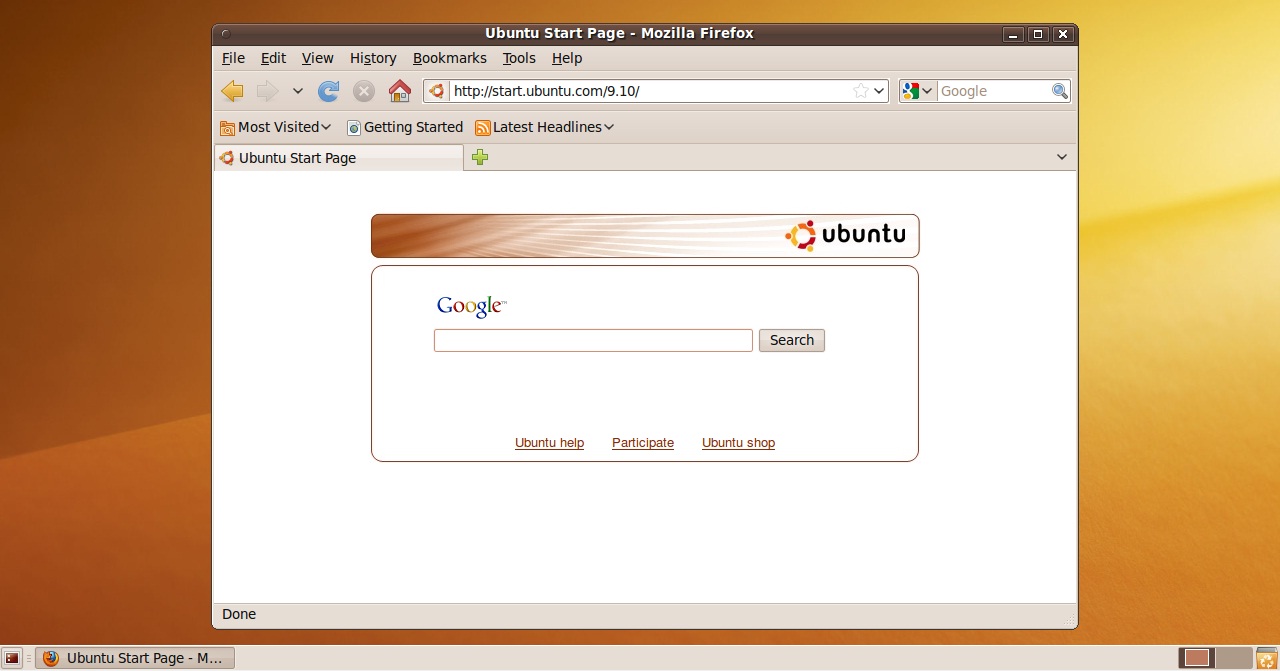Go to the Home page
The height and width of the screenshot is (671, 1280).
coord(400,91)
